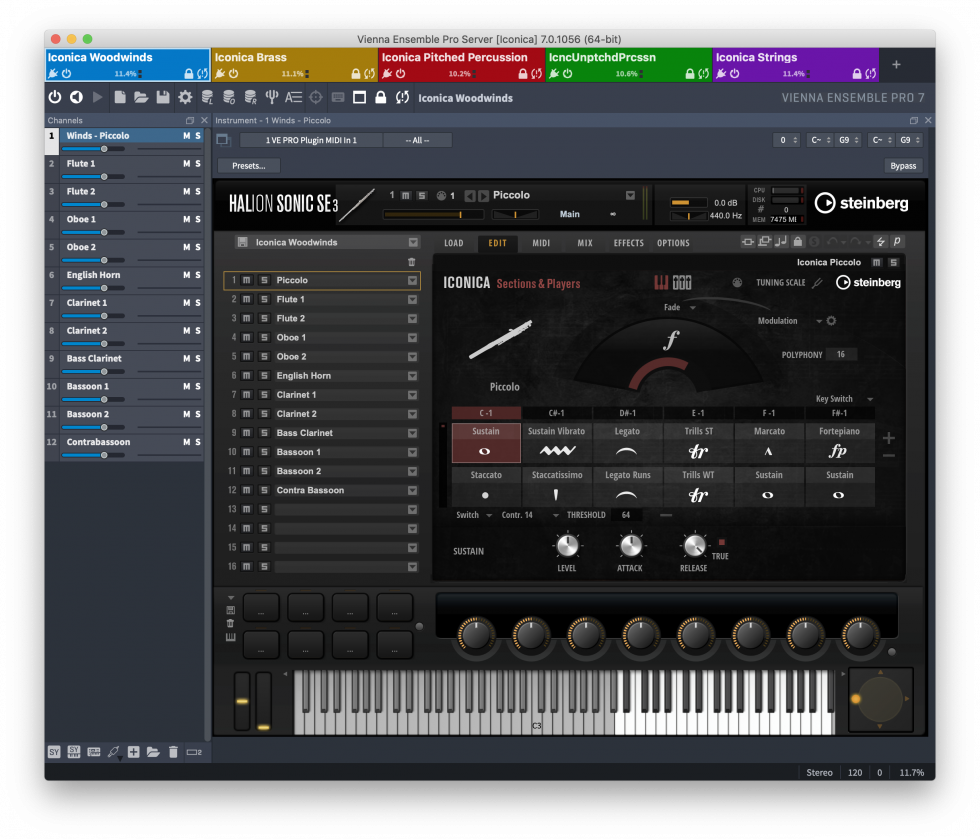The width and height of the screenshot is (980, 839).
Task: Click the Presets... button
Action: tap(249, 166)
